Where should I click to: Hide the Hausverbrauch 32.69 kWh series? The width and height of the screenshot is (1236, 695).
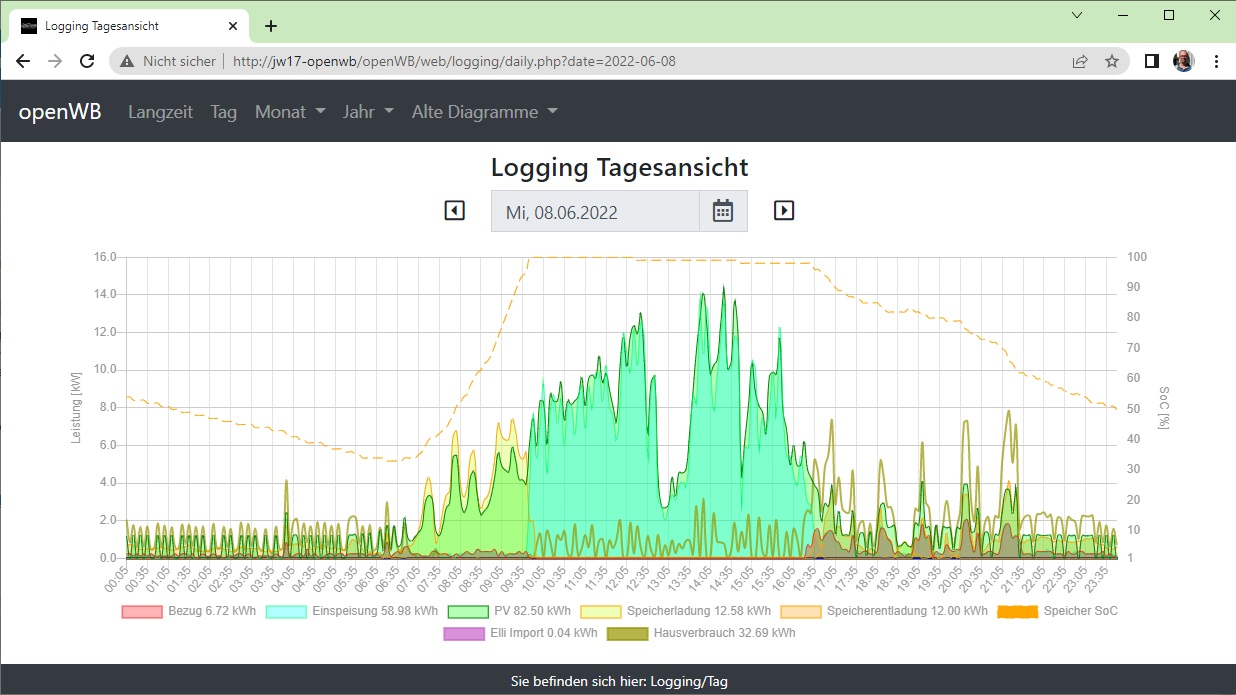[x=705, y=633]
